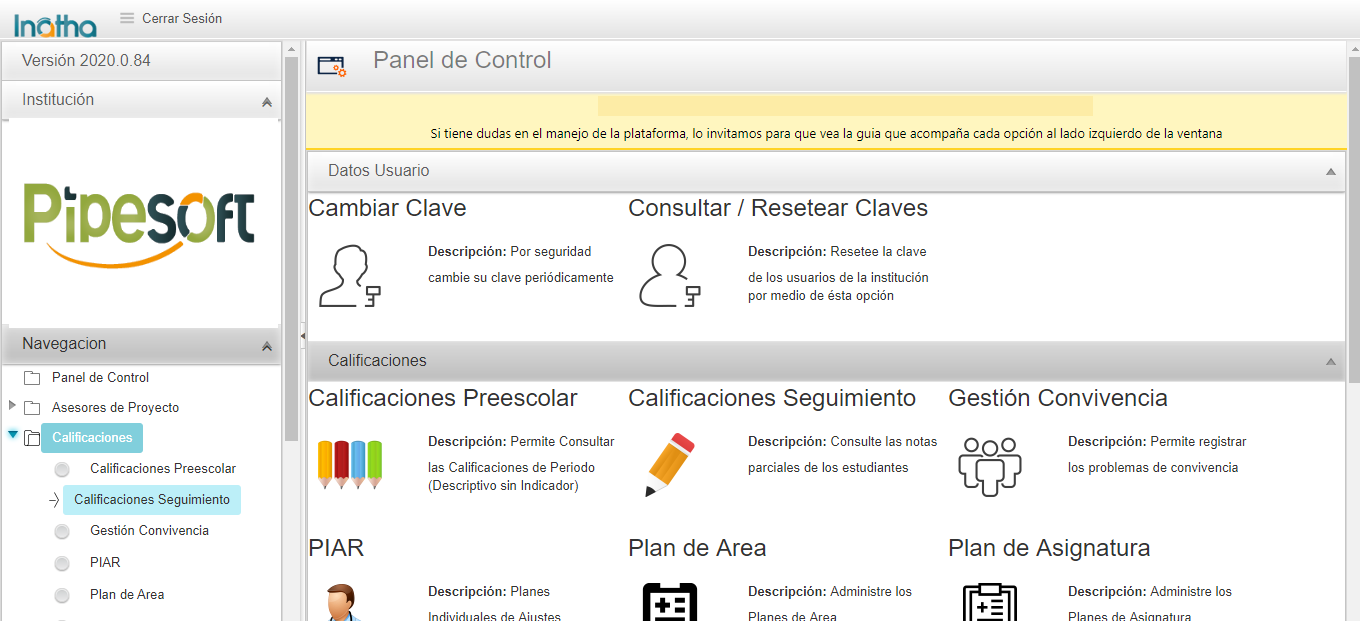Click the Plan de Asignatura clipboard icon
The image size is (1360, 621).
tap(989, 603)
